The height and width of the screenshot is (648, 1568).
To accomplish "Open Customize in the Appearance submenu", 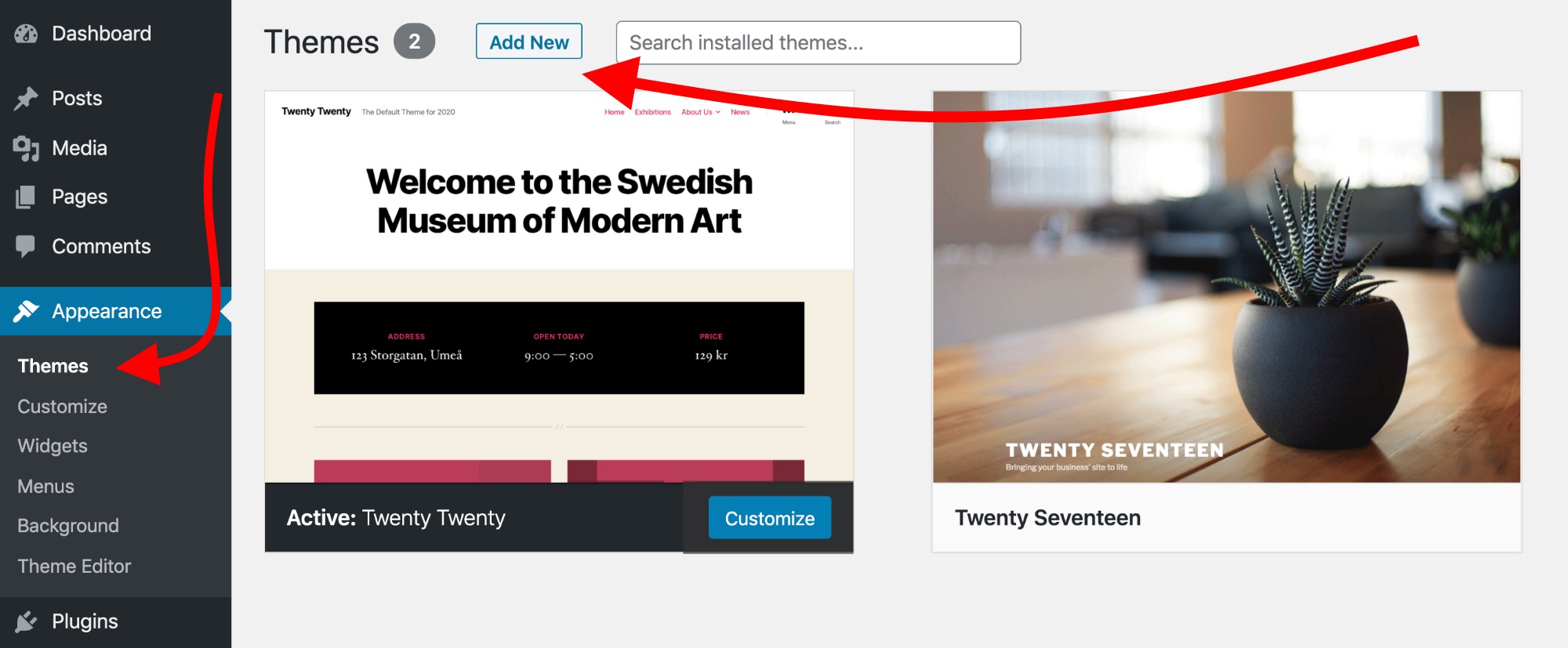I will click(x=63, y=407).
